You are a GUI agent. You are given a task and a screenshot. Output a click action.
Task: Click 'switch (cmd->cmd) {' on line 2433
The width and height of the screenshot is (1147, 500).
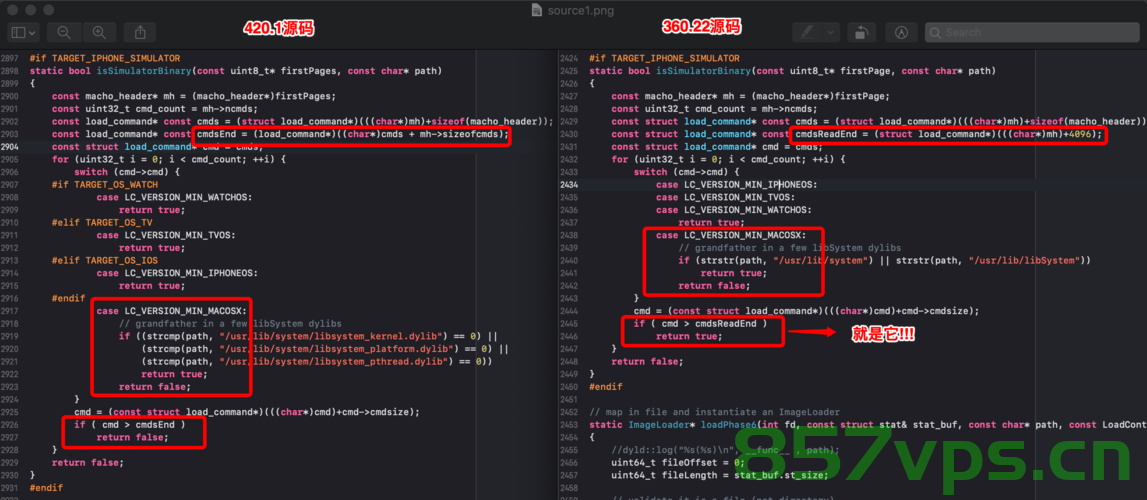point(686,172)
